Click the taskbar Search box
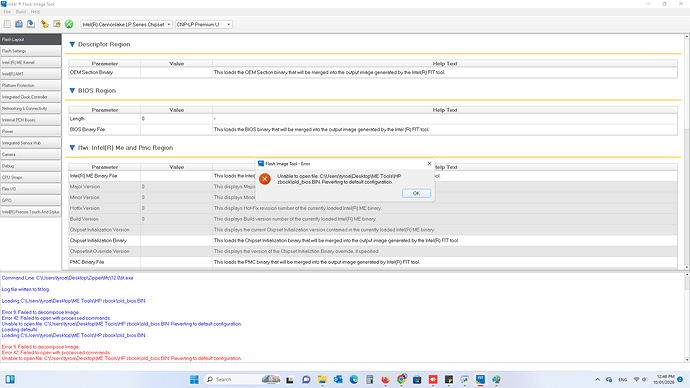 [x=242, y=379]
